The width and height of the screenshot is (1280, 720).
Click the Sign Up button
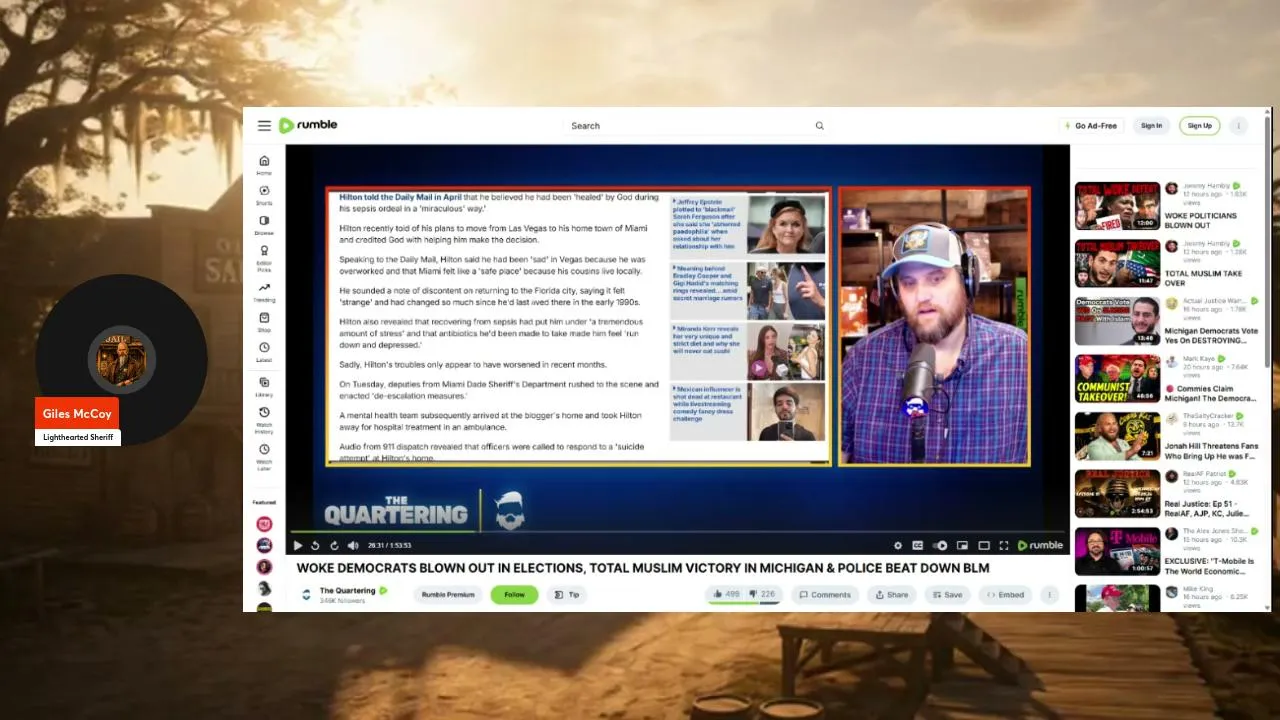(x=1200, y=126)
